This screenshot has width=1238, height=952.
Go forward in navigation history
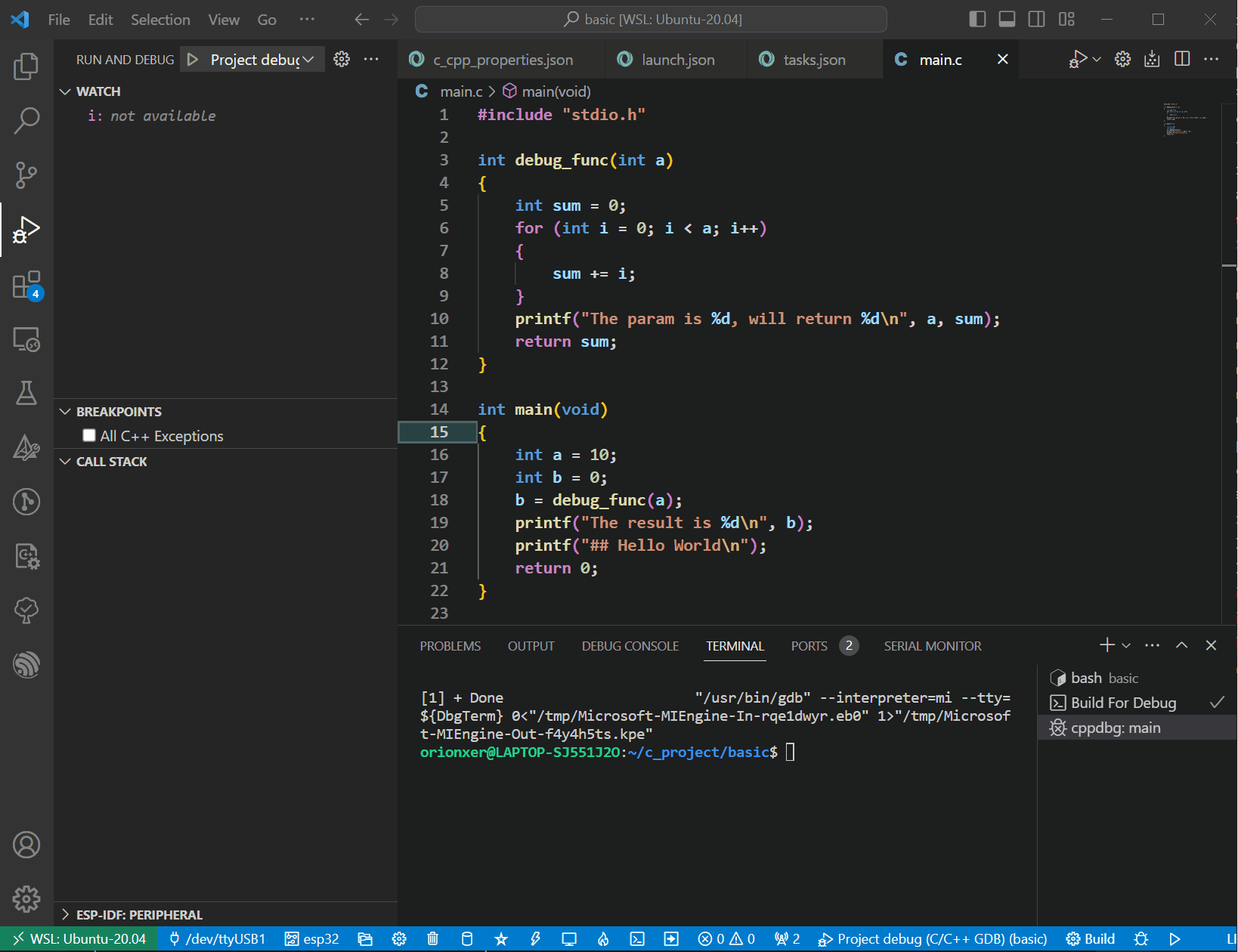391,20
